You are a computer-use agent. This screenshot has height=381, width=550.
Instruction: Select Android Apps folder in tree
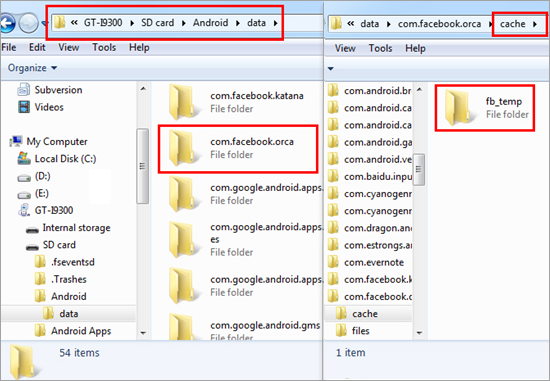click(73, 330)
